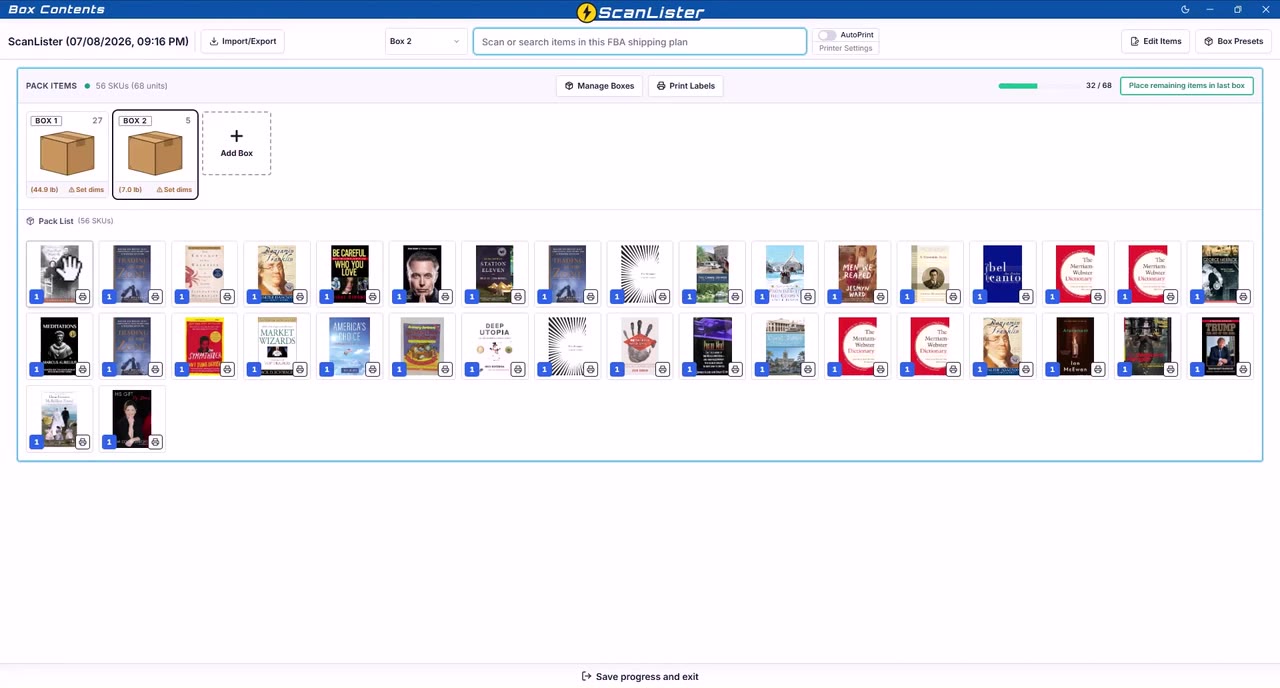Save progress and exit
The image size is (1280, 688).
[x=640, y=677]
